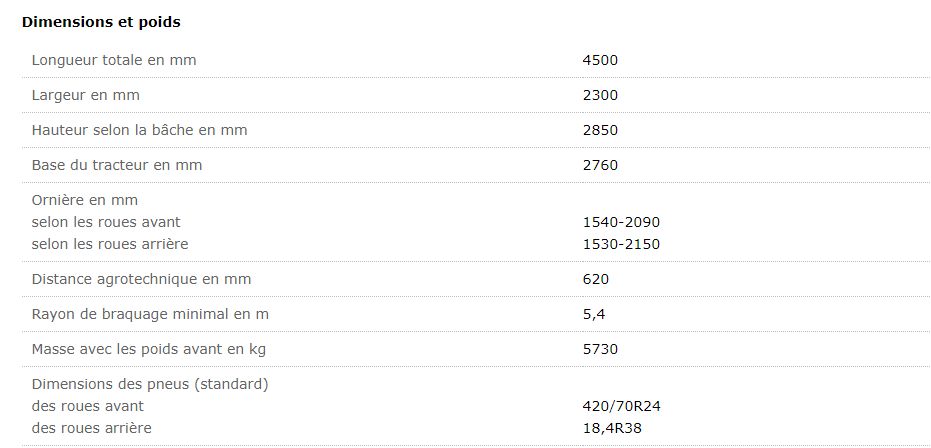Image resolution: width=931 pixels, height=448 pixels.
Task: Click the 1540-2090 front track value
Action: [x=621, y=222]
